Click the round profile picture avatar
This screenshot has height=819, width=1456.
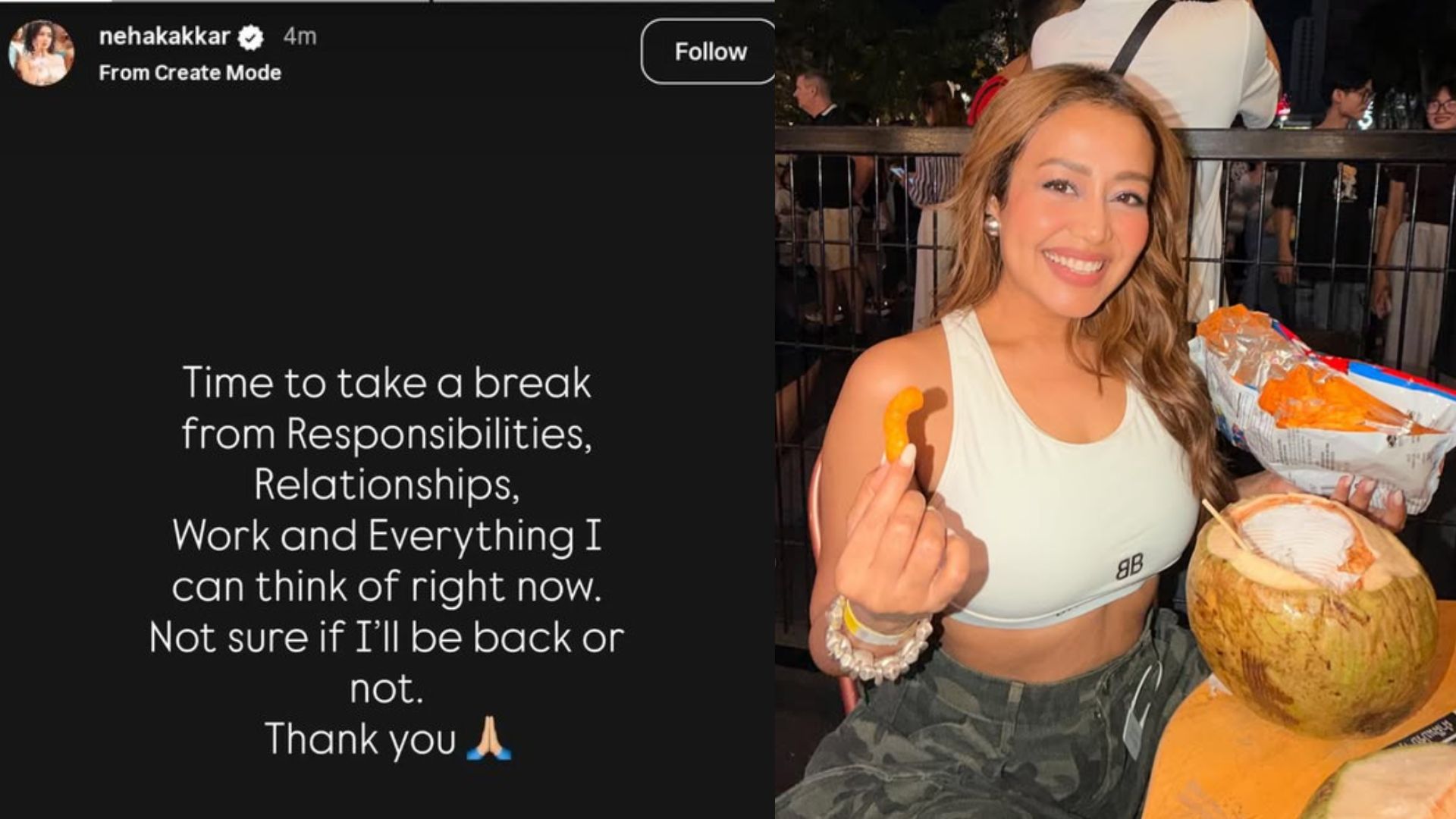tap(42, 52)
